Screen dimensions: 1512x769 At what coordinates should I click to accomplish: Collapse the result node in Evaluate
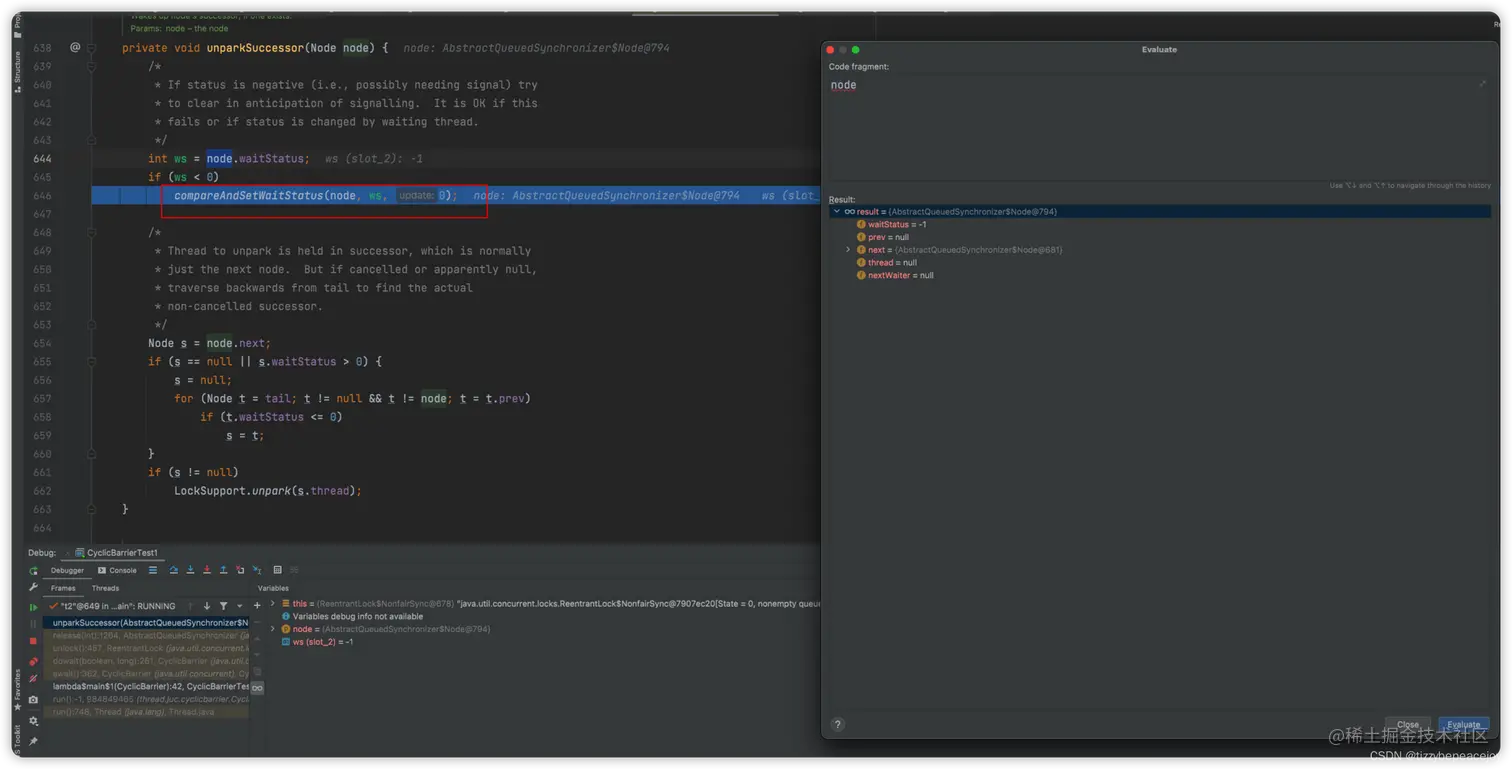837,212
